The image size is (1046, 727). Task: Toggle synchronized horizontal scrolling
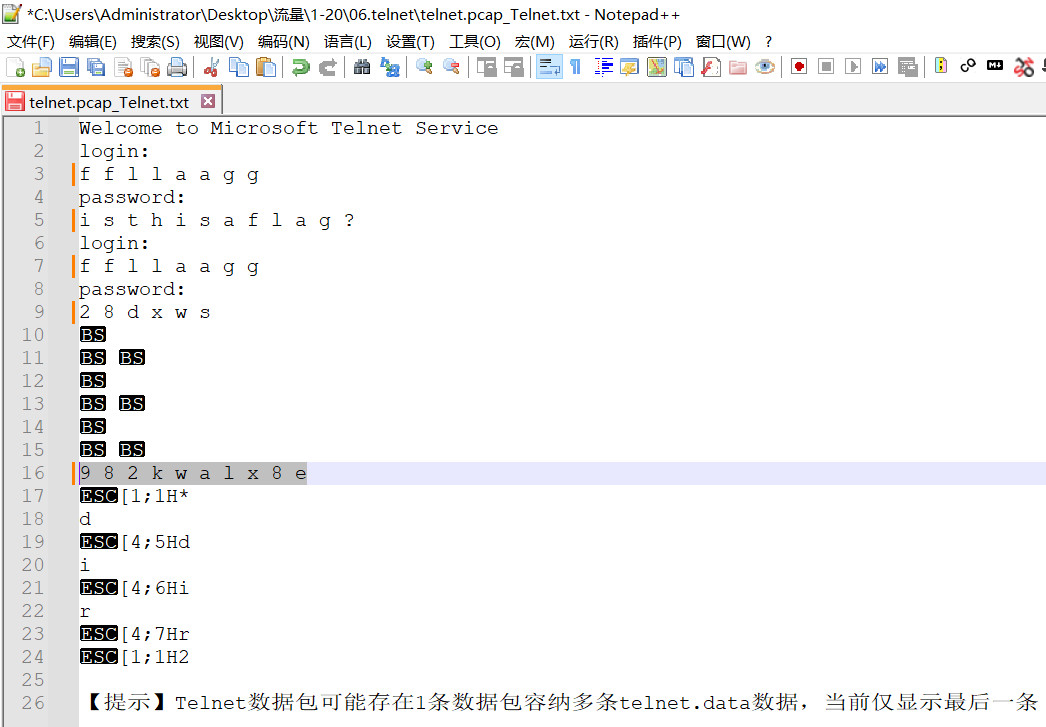(x=514, y=67)
